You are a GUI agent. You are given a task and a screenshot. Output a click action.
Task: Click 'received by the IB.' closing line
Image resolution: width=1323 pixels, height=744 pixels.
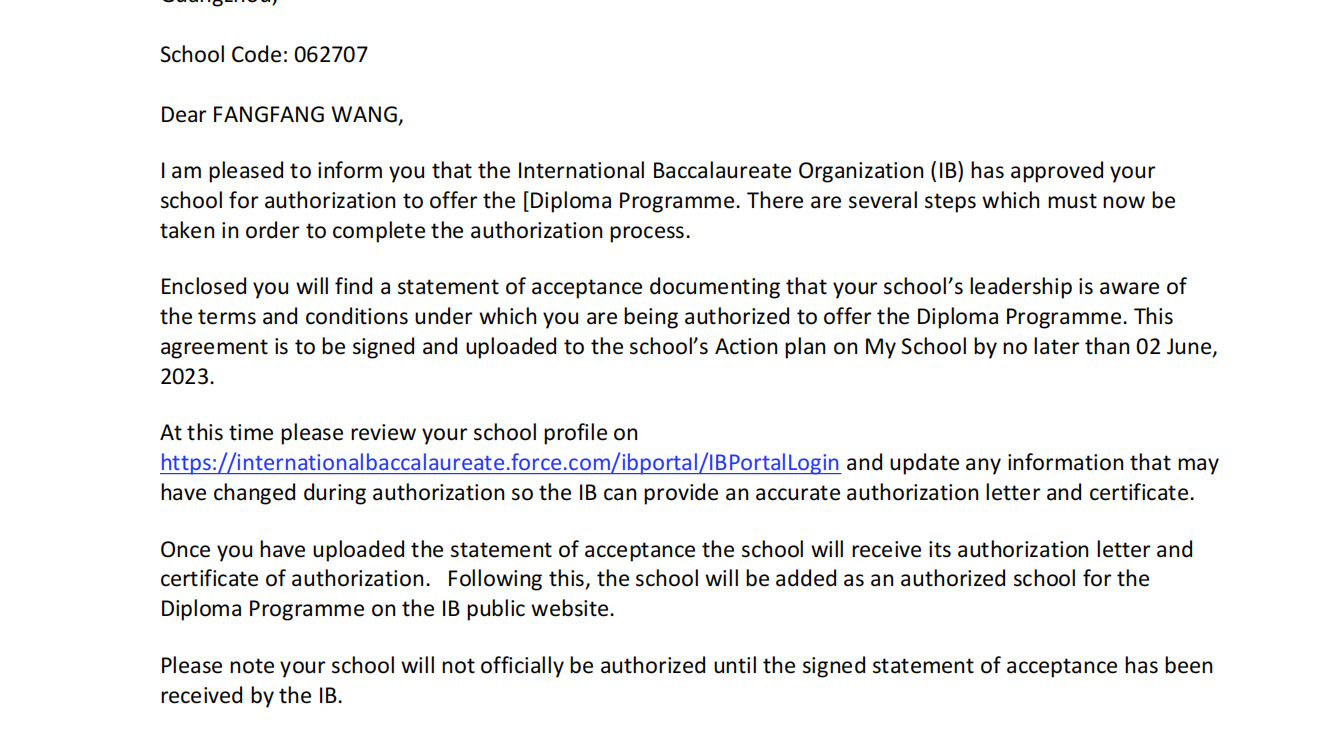[x=252, y=696]
